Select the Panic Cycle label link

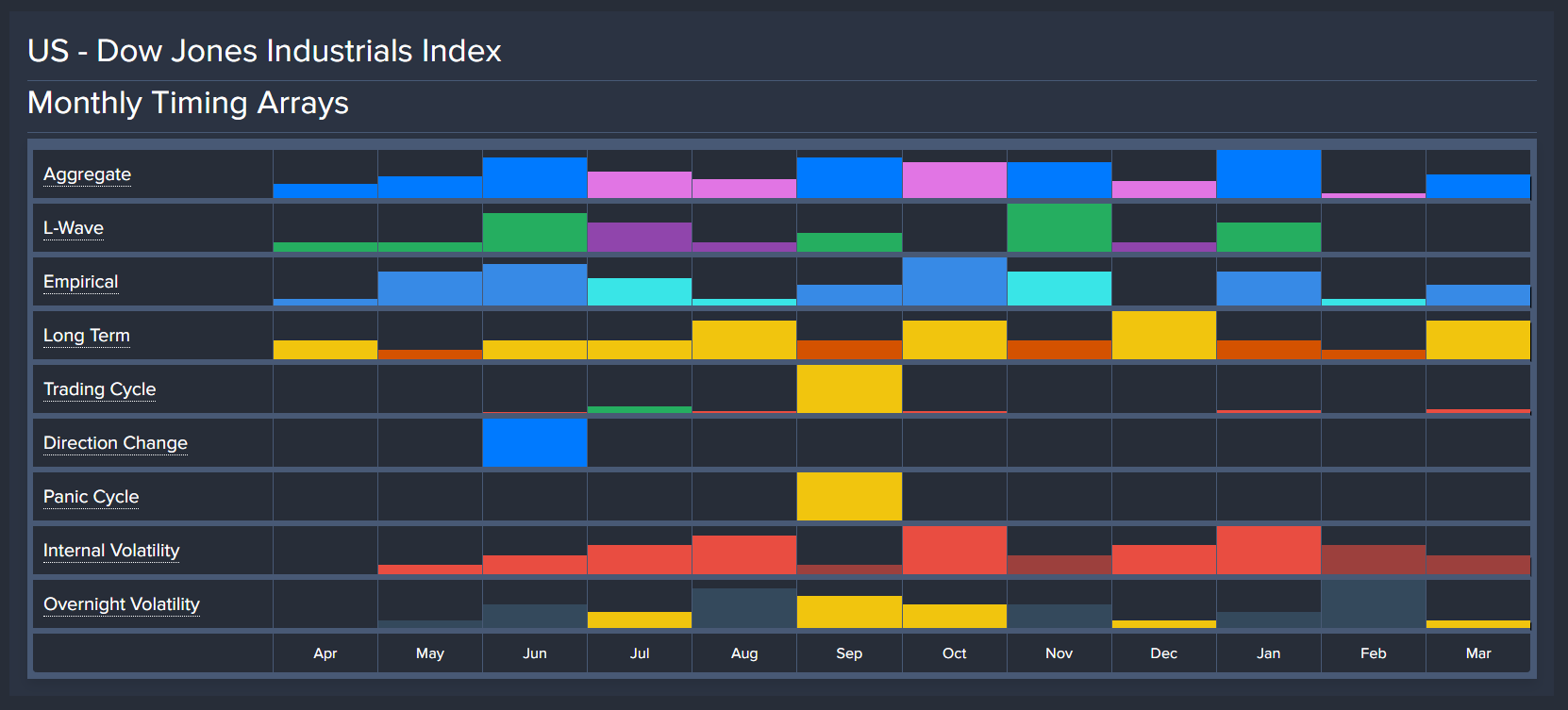[91, 497]
